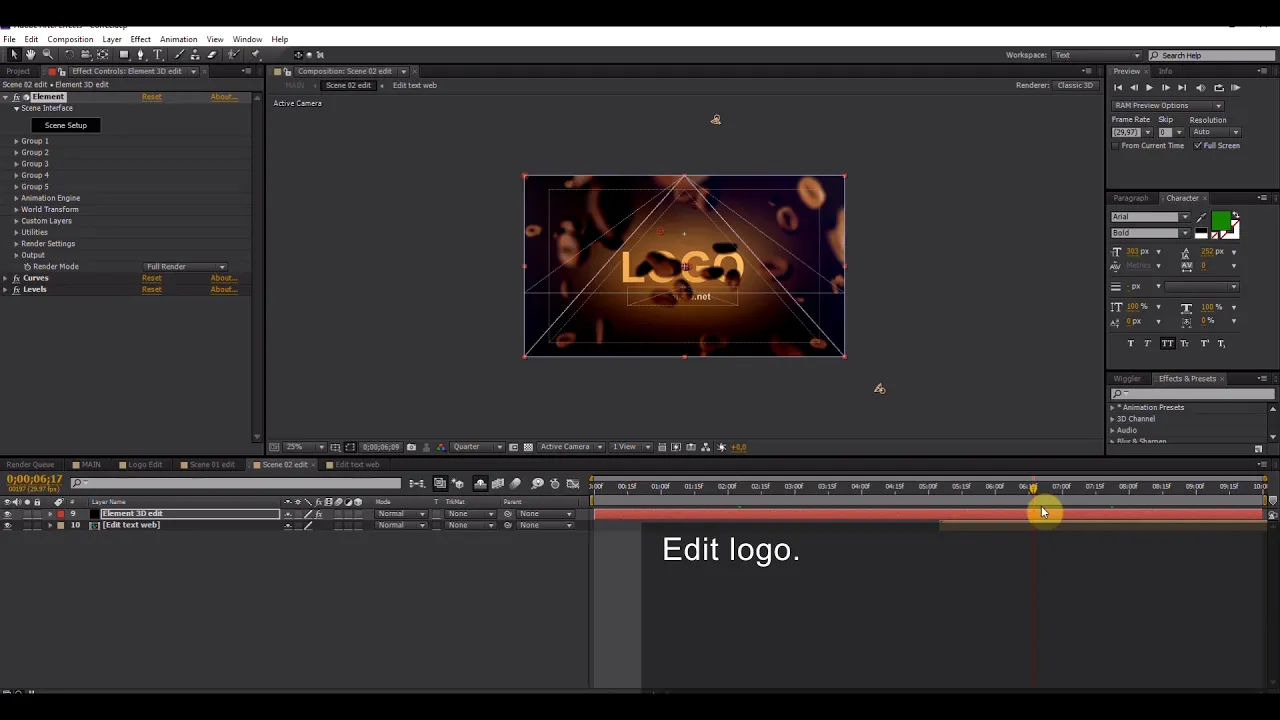Switch to the Render Queue tab
The image size is (1280, 720).
pyautogui.click(x=30, y=465)
